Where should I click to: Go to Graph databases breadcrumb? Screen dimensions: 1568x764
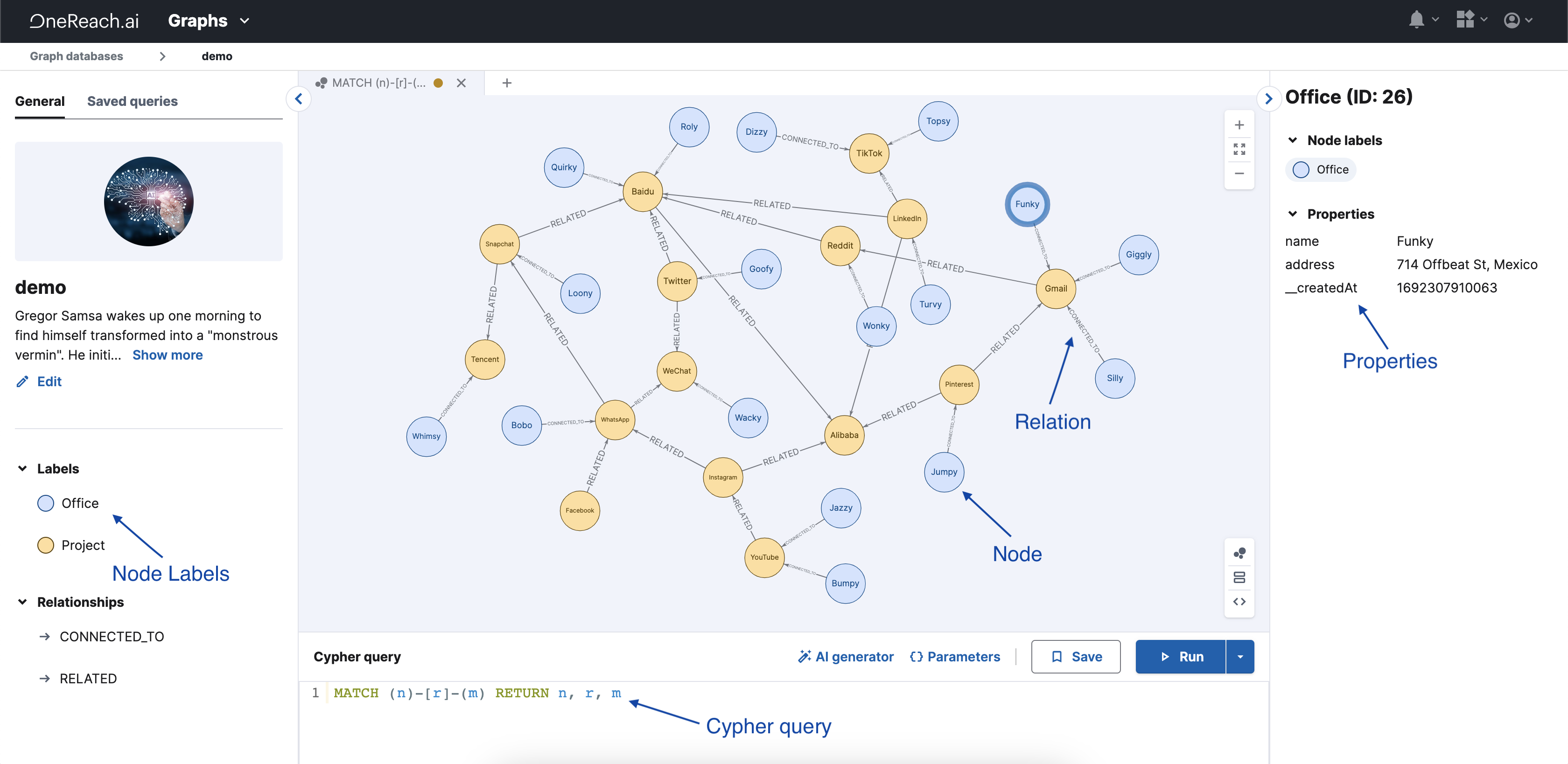coord(76,56)
